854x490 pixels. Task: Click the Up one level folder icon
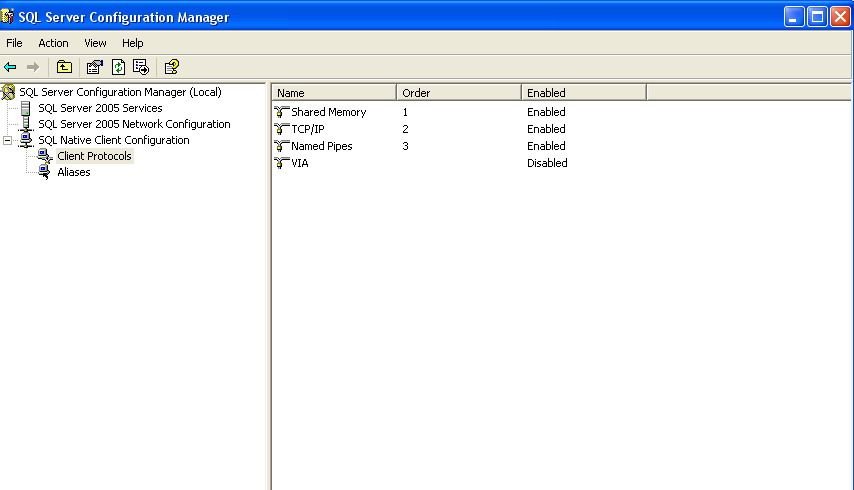click(64, 67)
